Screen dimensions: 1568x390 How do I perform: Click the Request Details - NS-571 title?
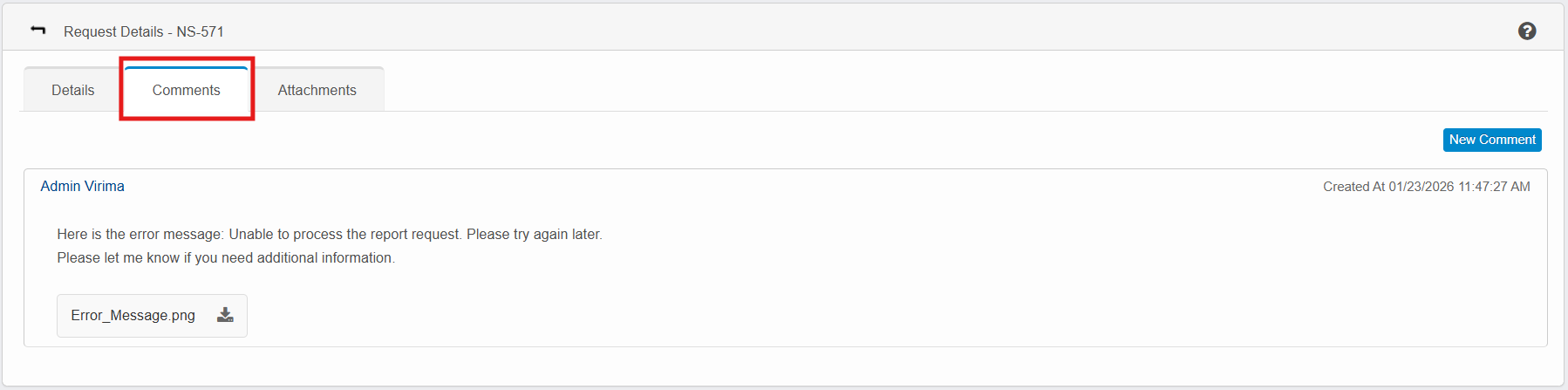pos(143,31)
